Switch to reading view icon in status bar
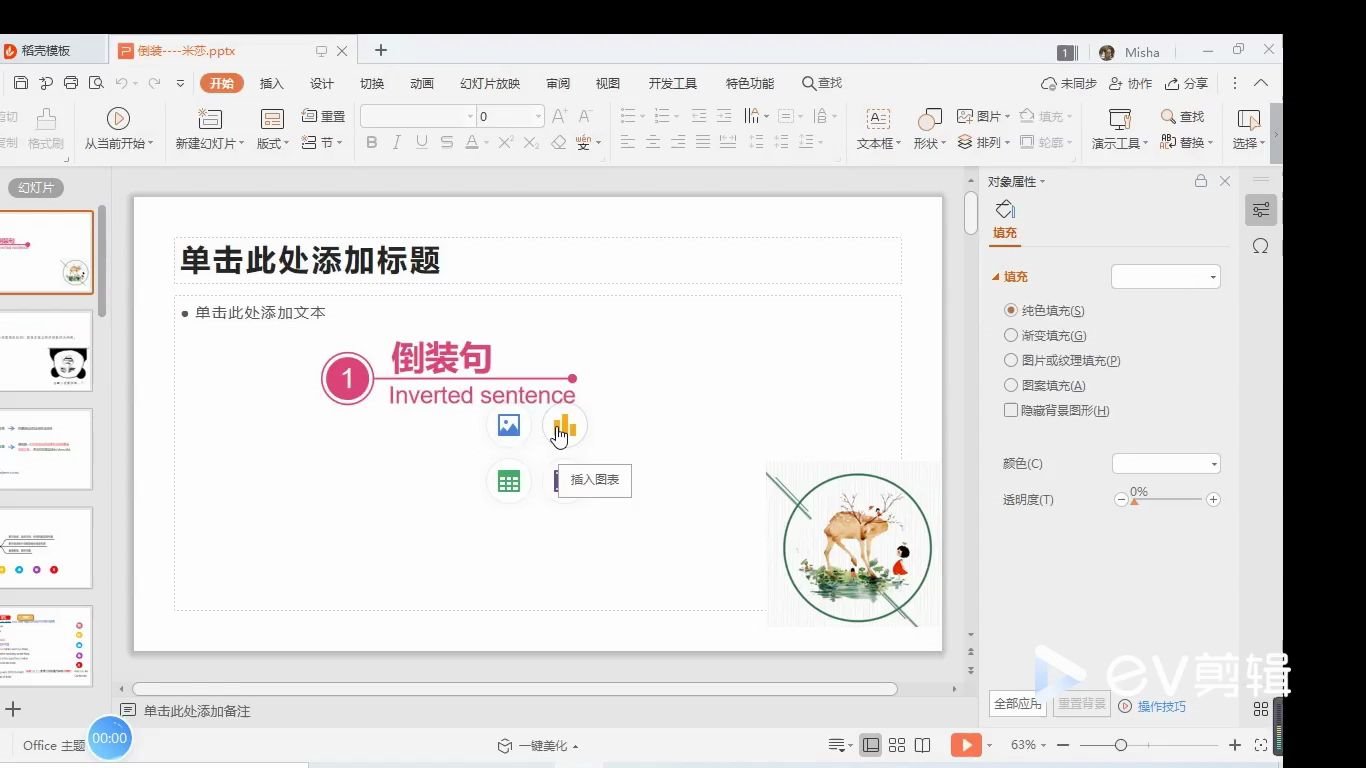Screen dimensions: 1366x768 pos(923,745)
